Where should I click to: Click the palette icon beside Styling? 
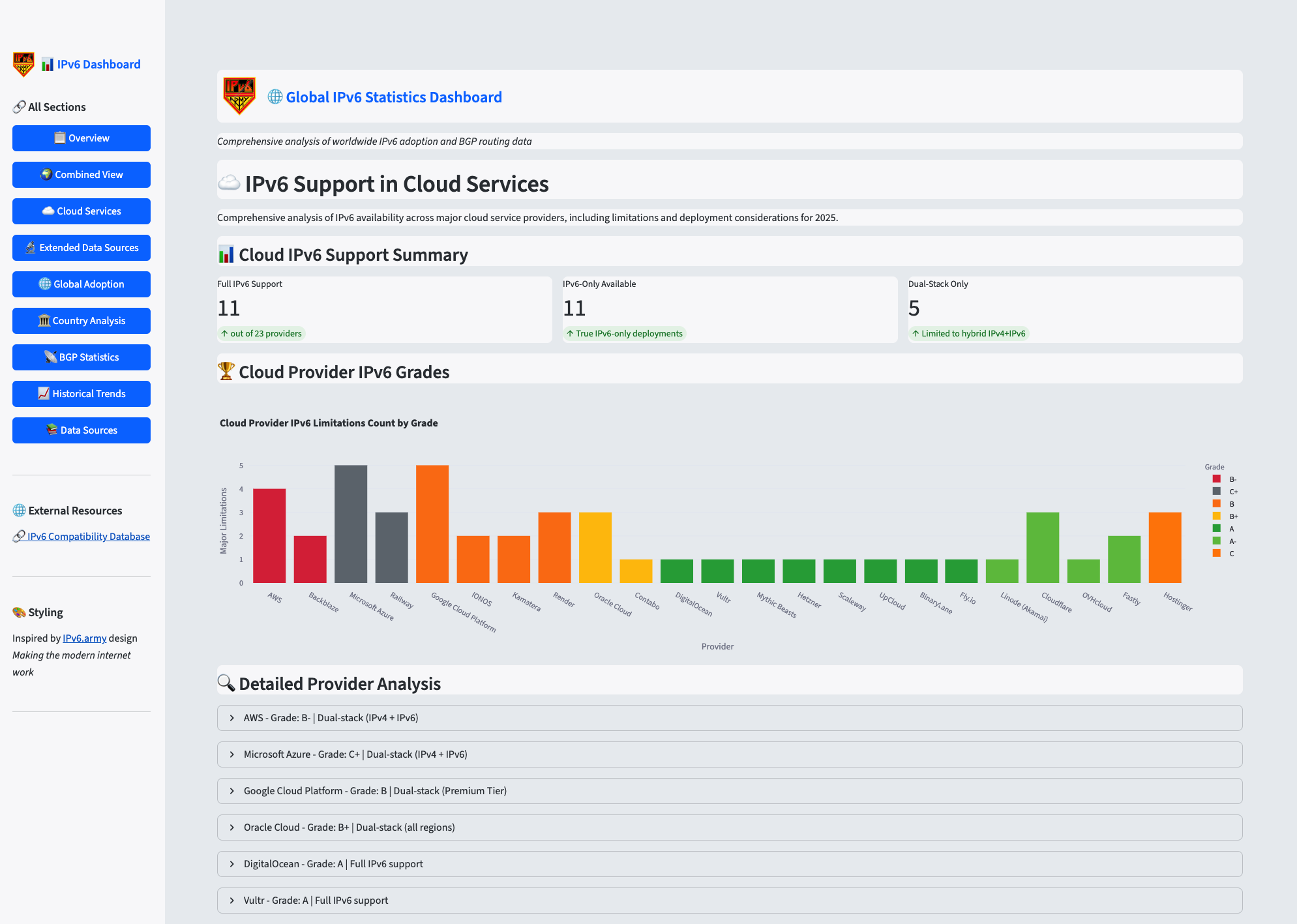pyautogui.click(x=19, y=612)
